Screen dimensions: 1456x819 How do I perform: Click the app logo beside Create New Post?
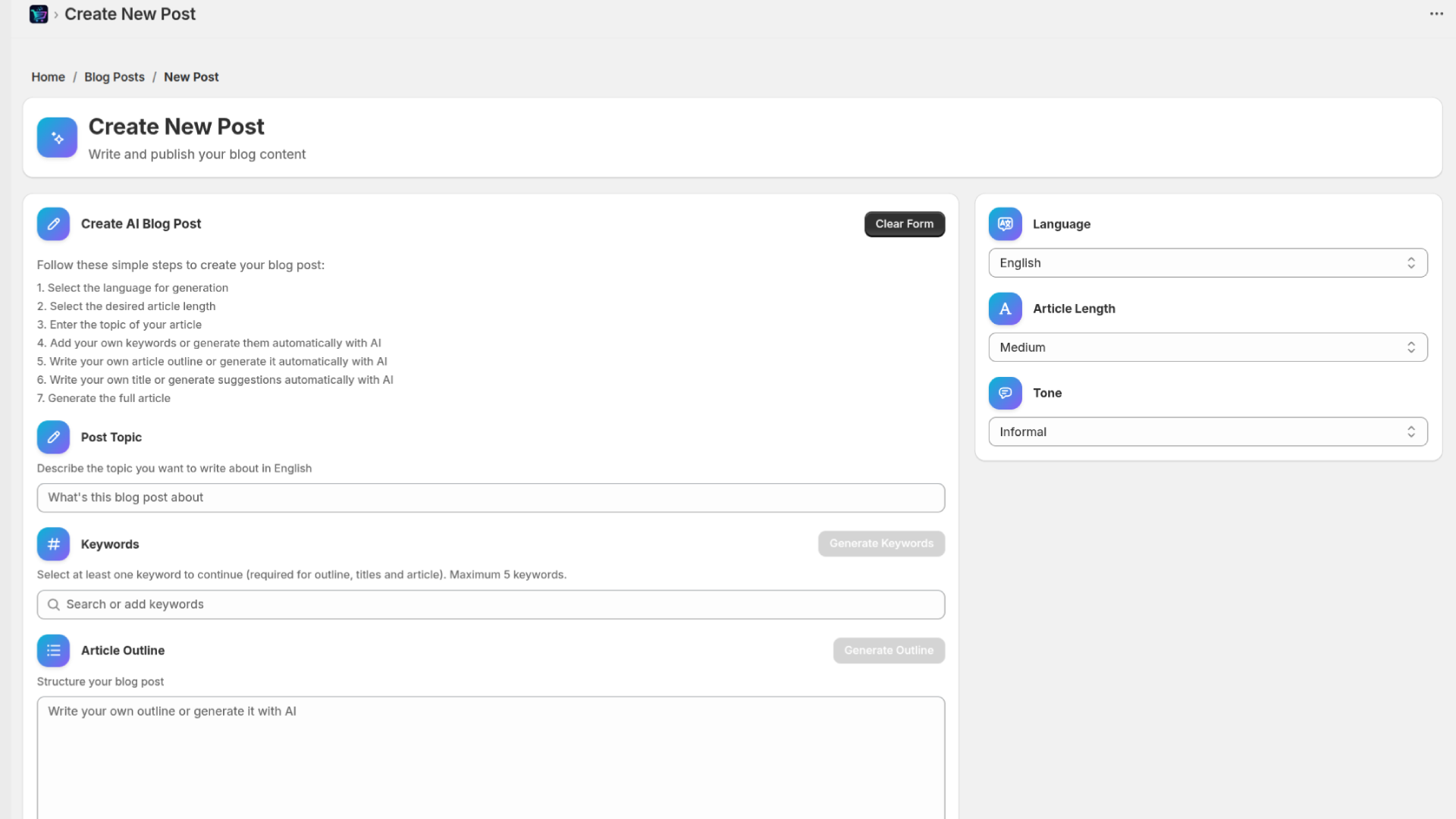click(38, 14)
